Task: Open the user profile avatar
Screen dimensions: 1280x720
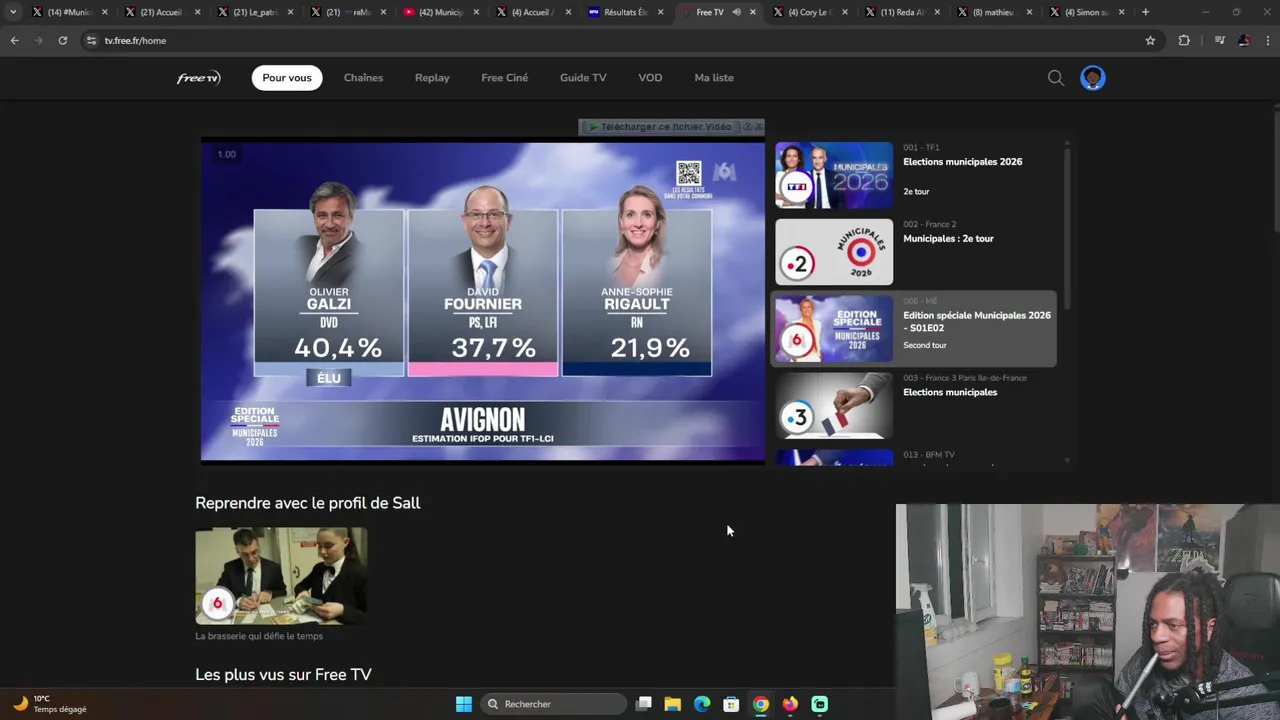Action: (1092, 78)
